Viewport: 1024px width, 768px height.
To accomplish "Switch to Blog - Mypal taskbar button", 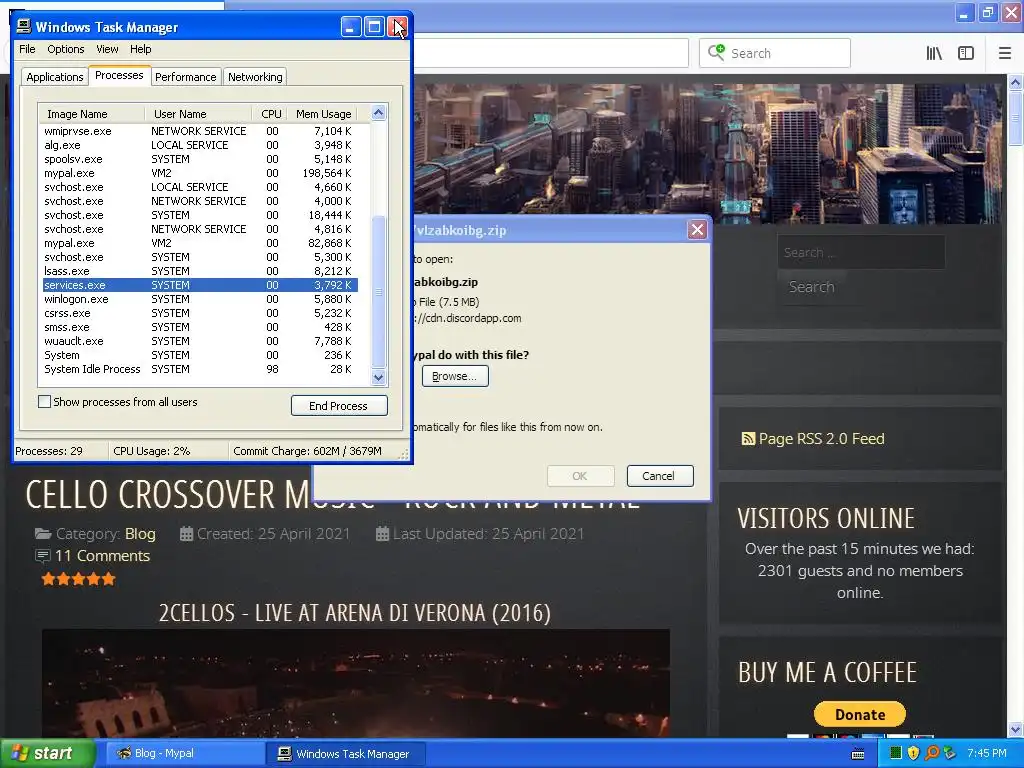I will [x=185, y=753].
